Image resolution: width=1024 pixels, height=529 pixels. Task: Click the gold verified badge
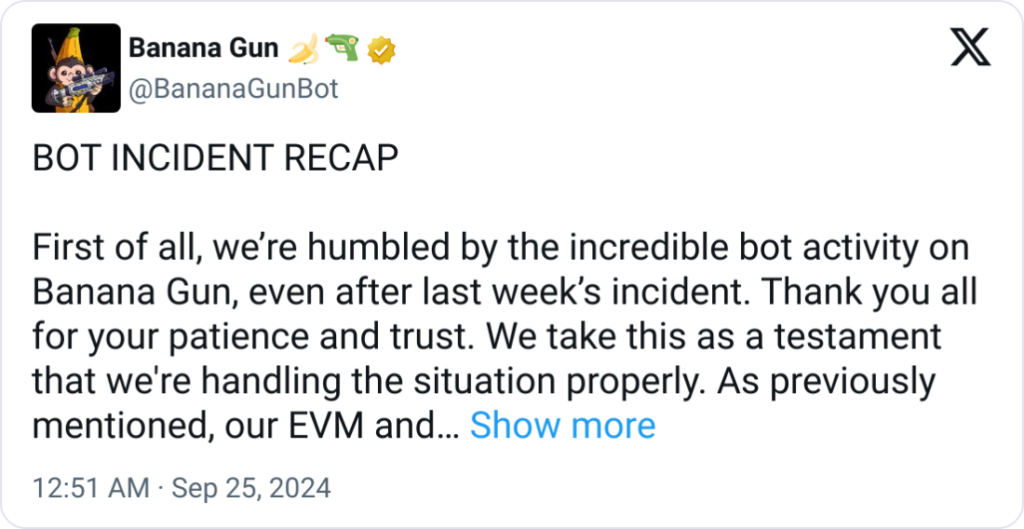pyautogui.click(x=378, y=47)
